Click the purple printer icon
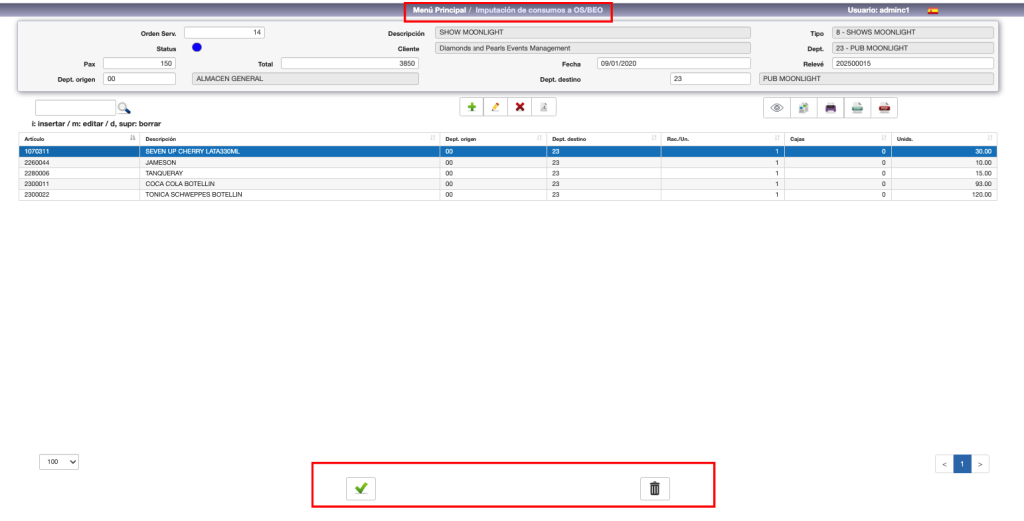The width and height of the screenshot is (1024, 521). click(x=830, y=108)
